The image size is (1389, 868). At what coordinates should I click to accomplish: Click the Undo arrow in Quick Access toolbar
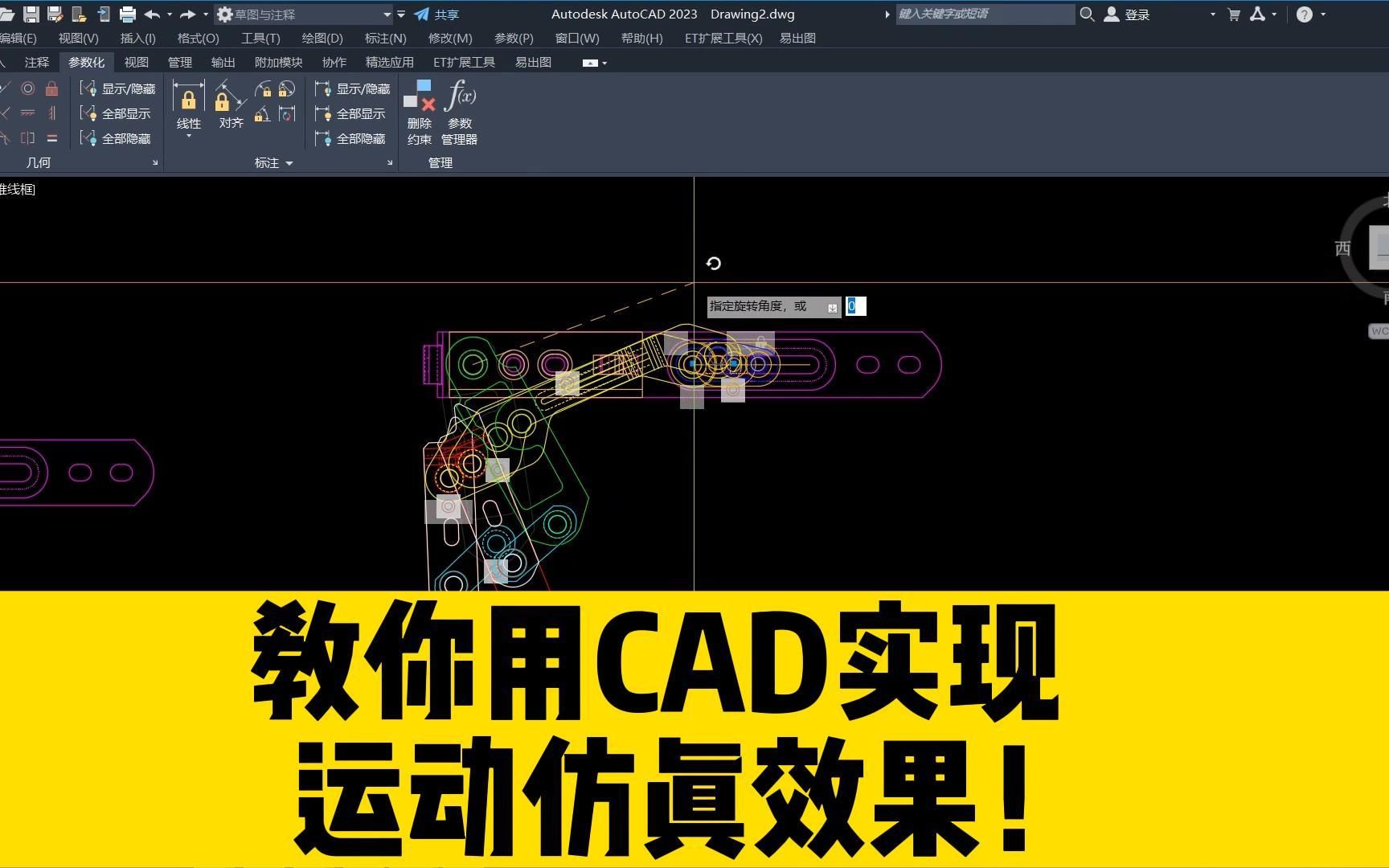151,14
